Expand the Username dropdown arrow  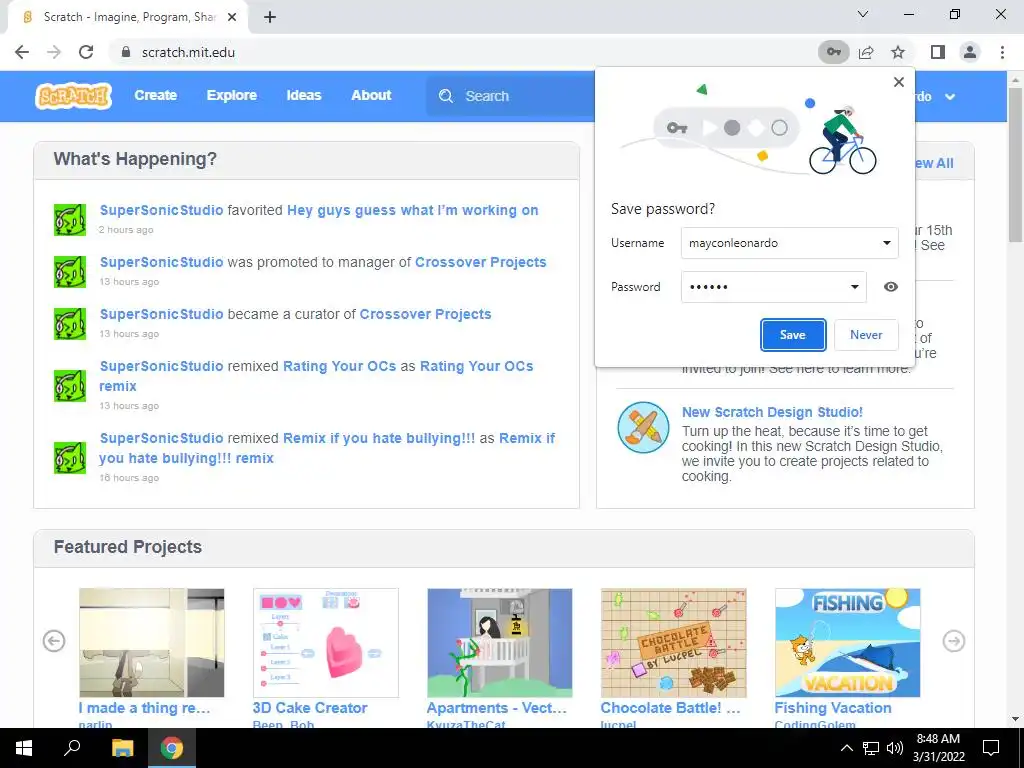pyautogui.click(x=886, y=243)
